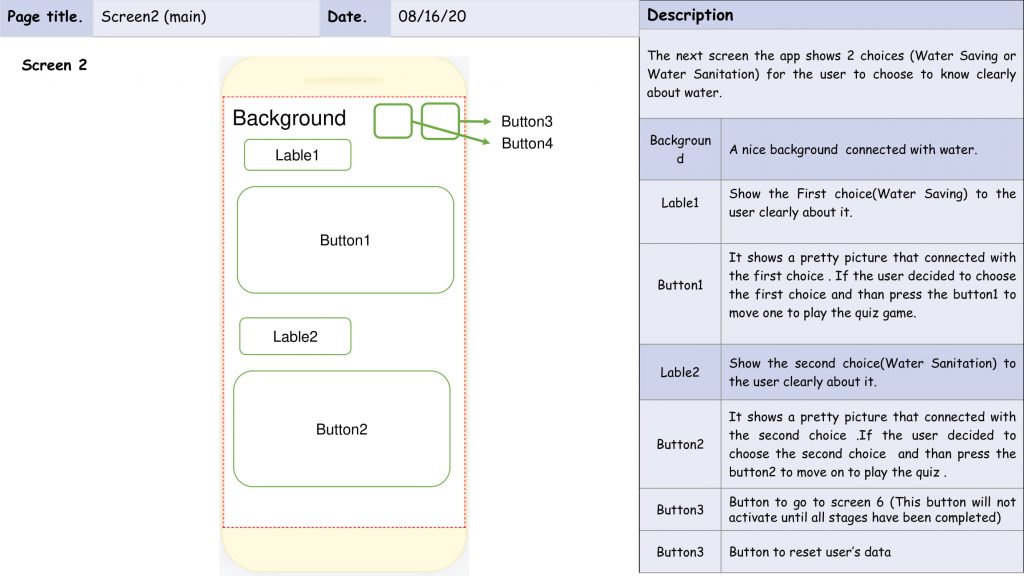Select the Lable2 box in the phone mockup
The image size is (1024, 576).
(x=295, y=336)
